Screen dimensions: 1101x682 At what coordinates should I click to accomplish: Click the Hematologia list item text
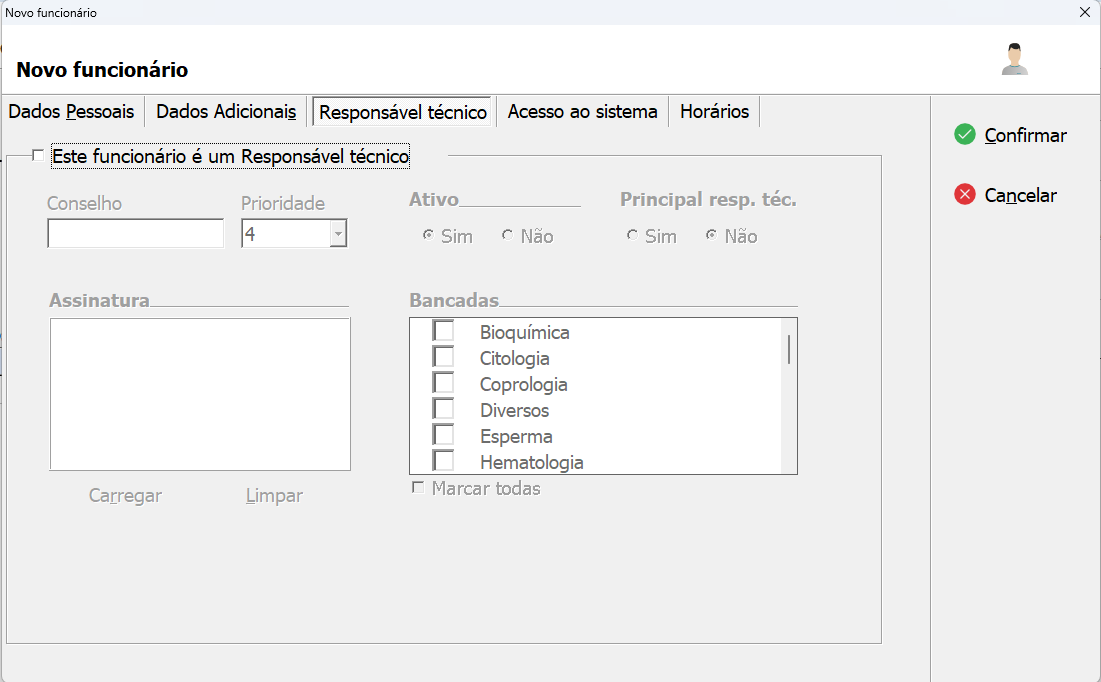(532, 462)
